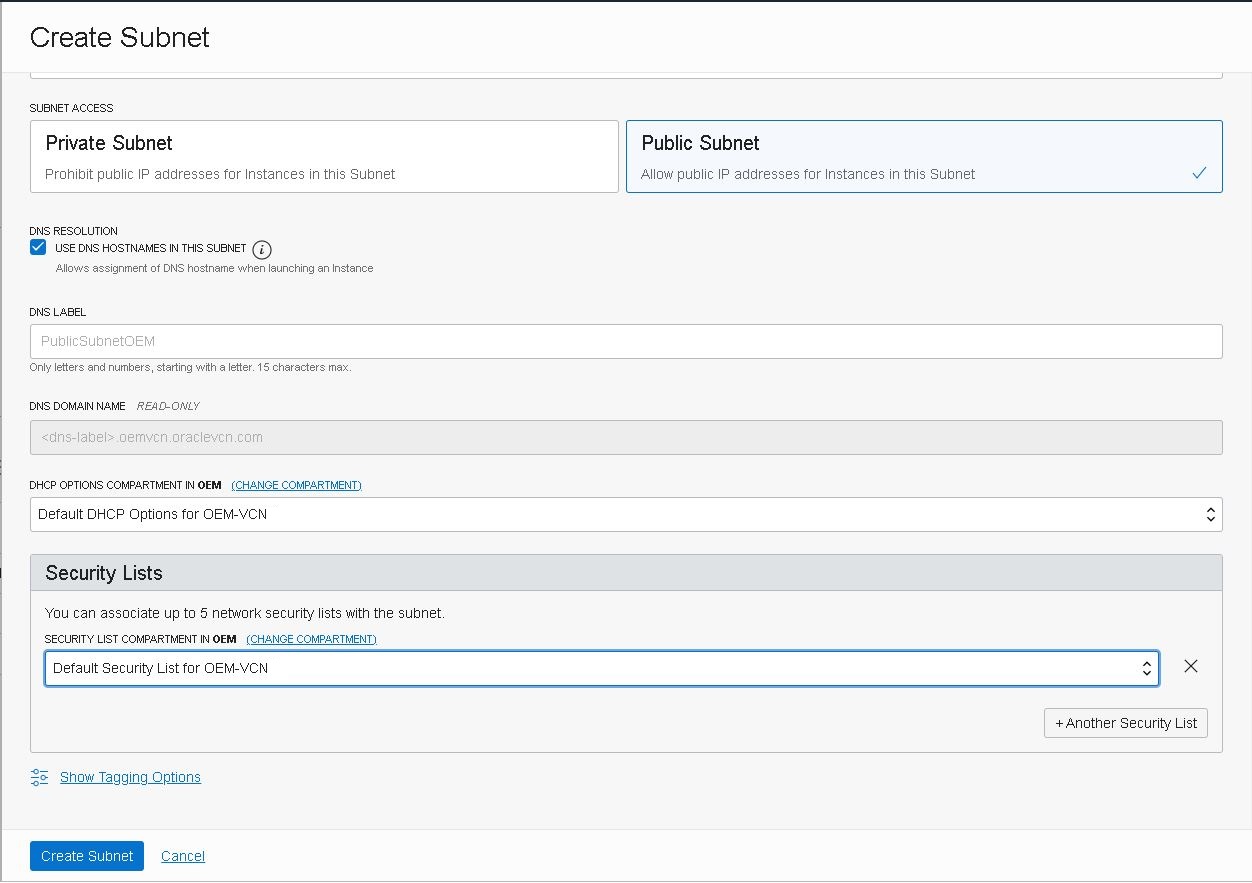Click the stepper arrows on Security List field

click(x=1146, y=668)
